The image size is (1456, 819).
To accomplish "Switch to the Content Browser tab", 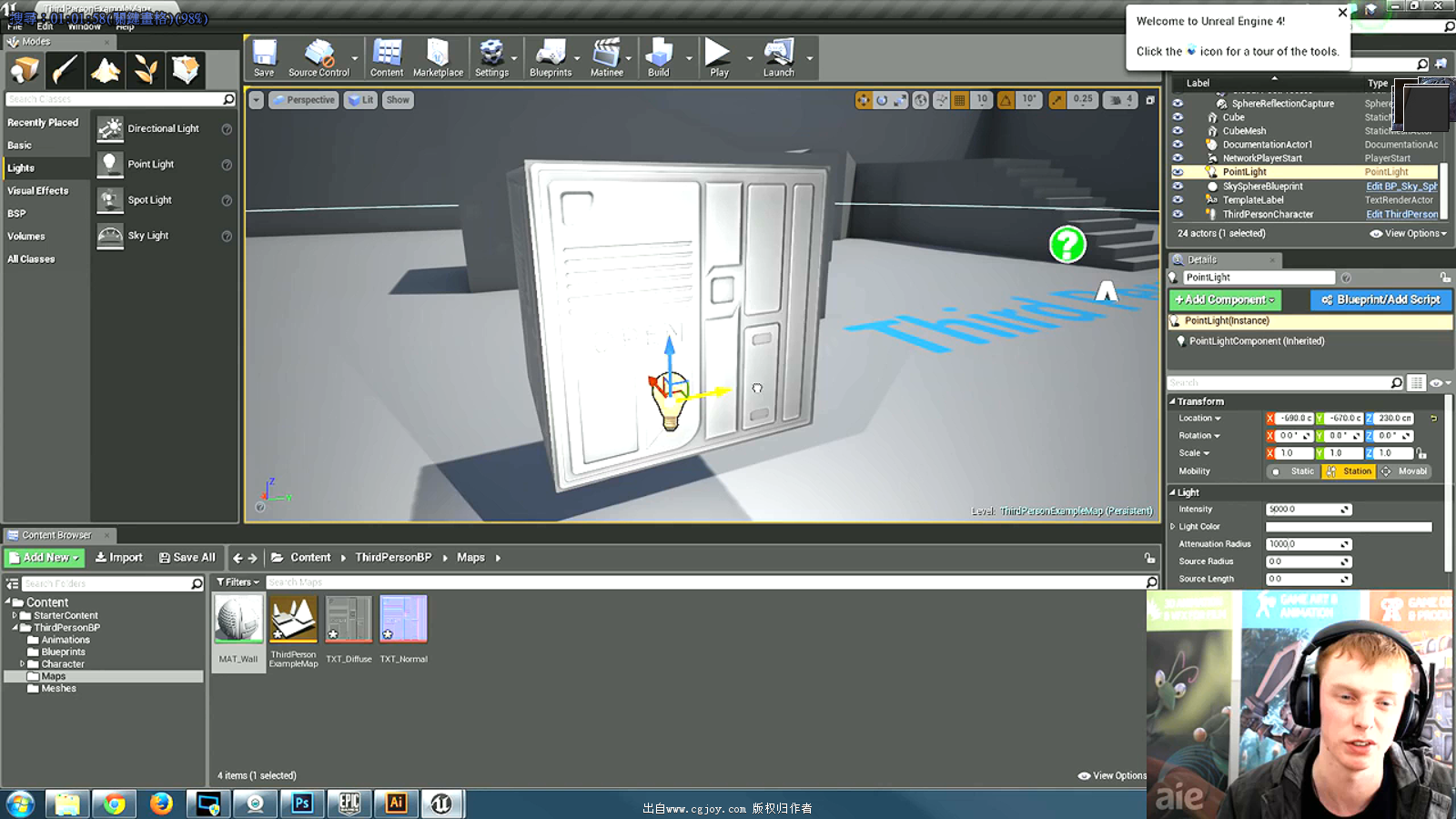I will point(56,535).
